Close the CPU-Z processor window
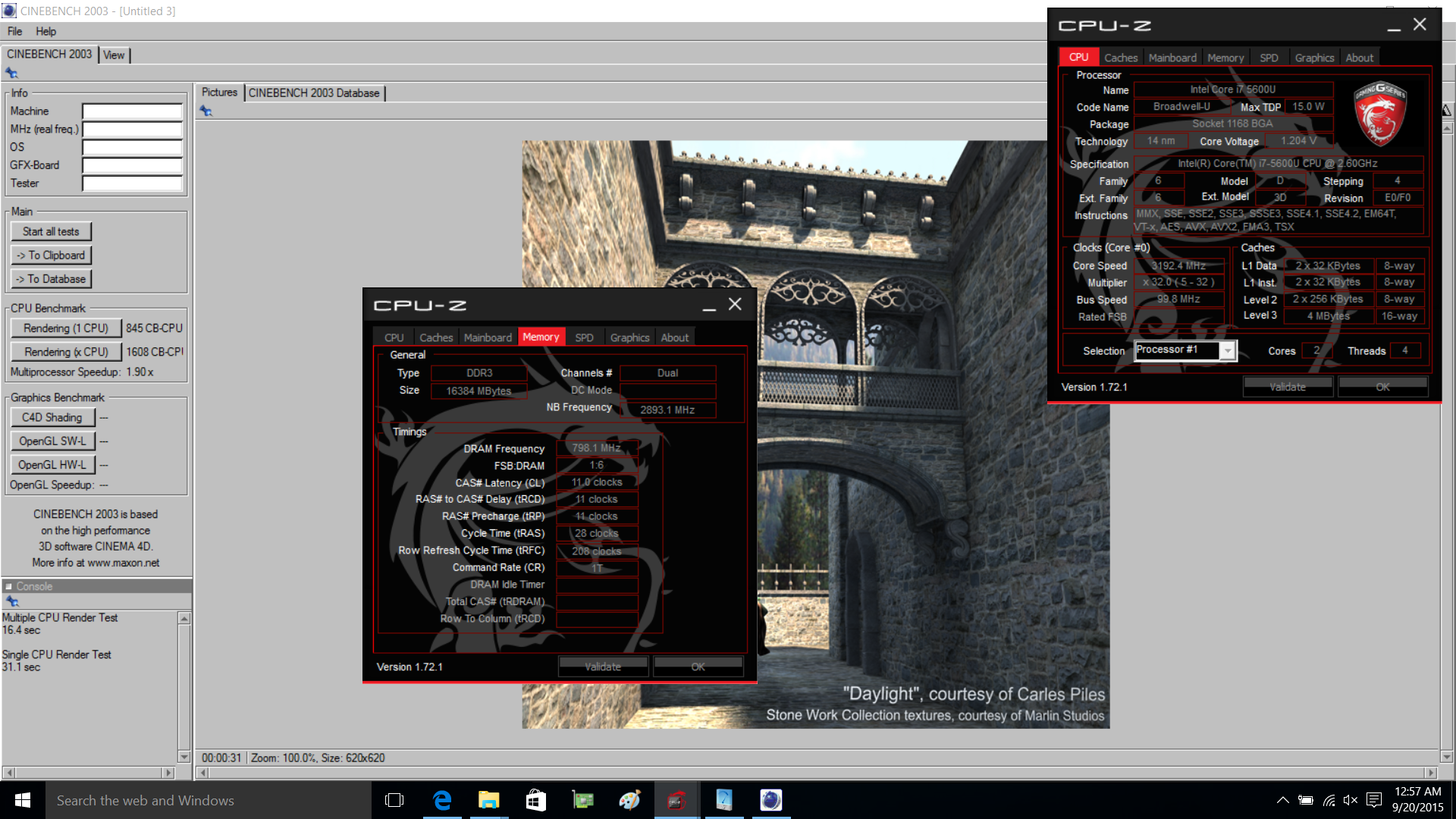 (1420, 24)
